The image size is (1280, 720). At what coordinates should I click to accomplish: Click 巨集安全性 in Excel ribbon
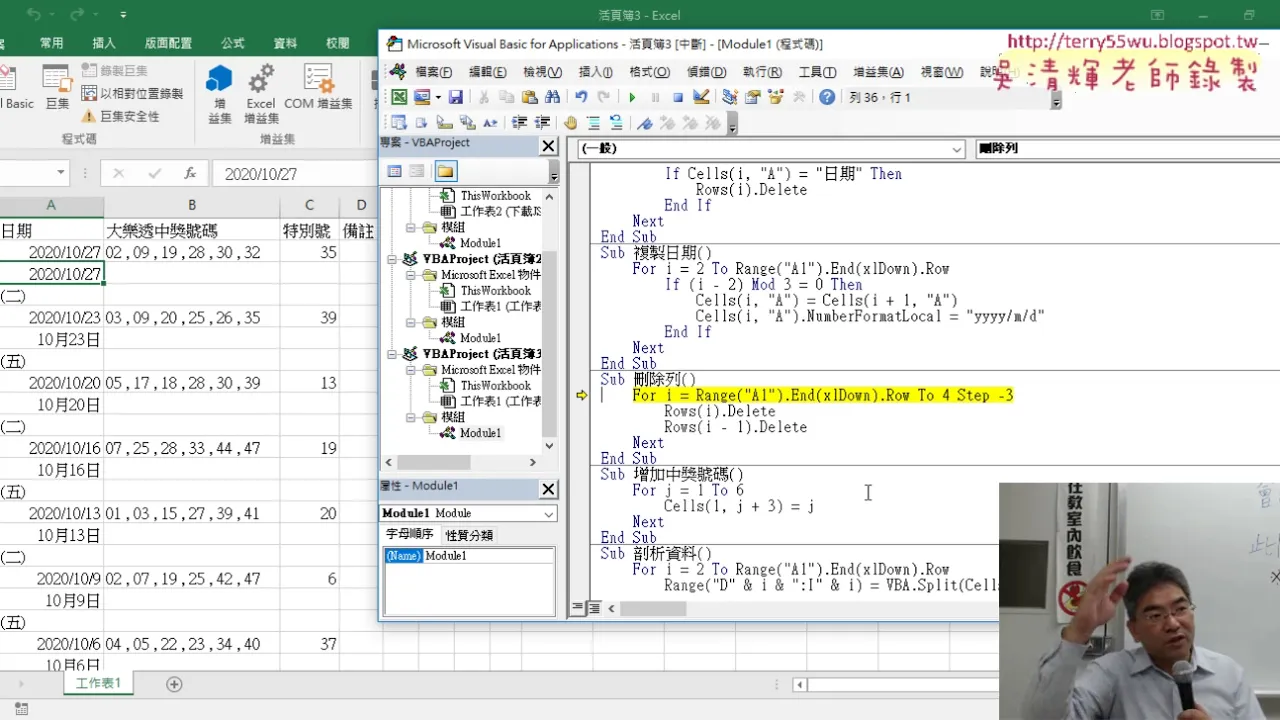coord(122,116)
